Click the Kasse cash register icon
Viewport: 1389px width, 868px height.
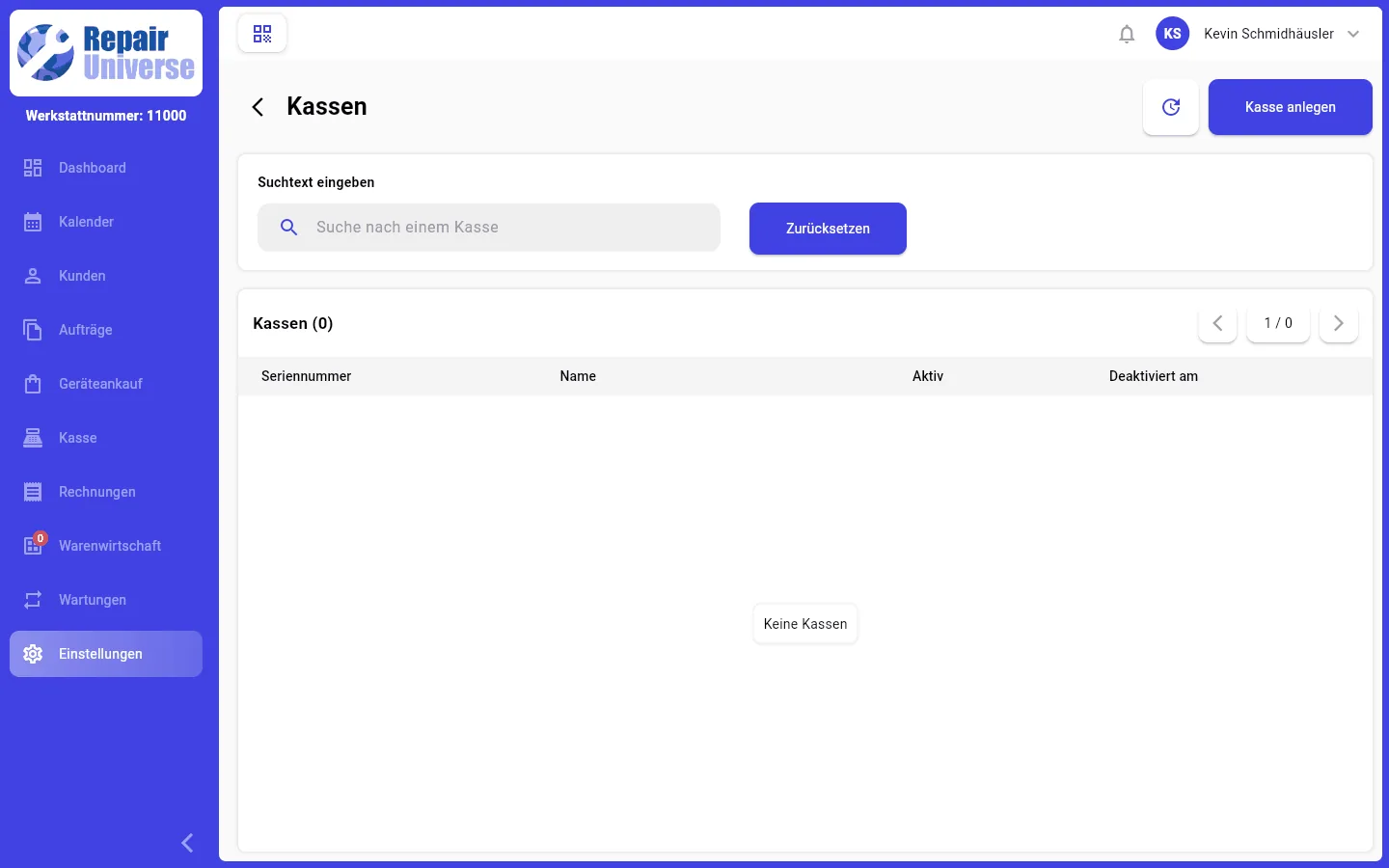point(33,438)
